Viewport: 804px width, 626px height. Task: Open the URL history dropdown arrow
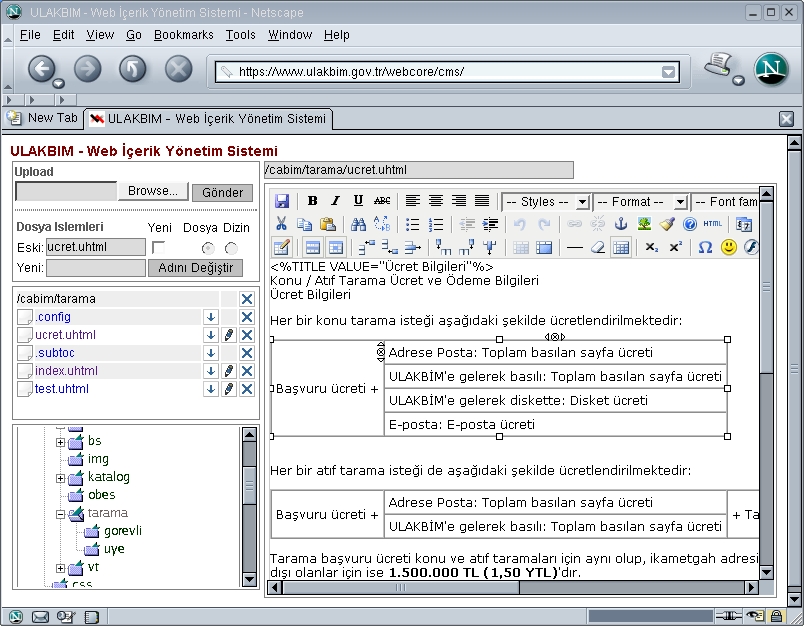click(x=668, y=72)
